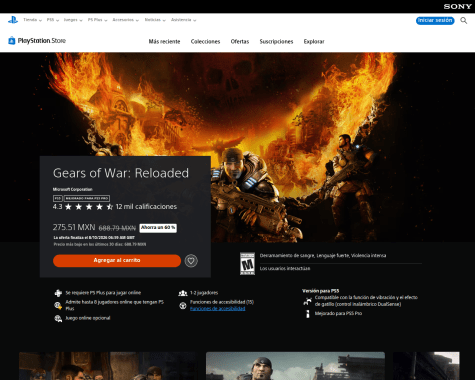The width and height of the screenshot is (475, 380).
Task: Open the Ofertas tab
Action: (240, 42)
